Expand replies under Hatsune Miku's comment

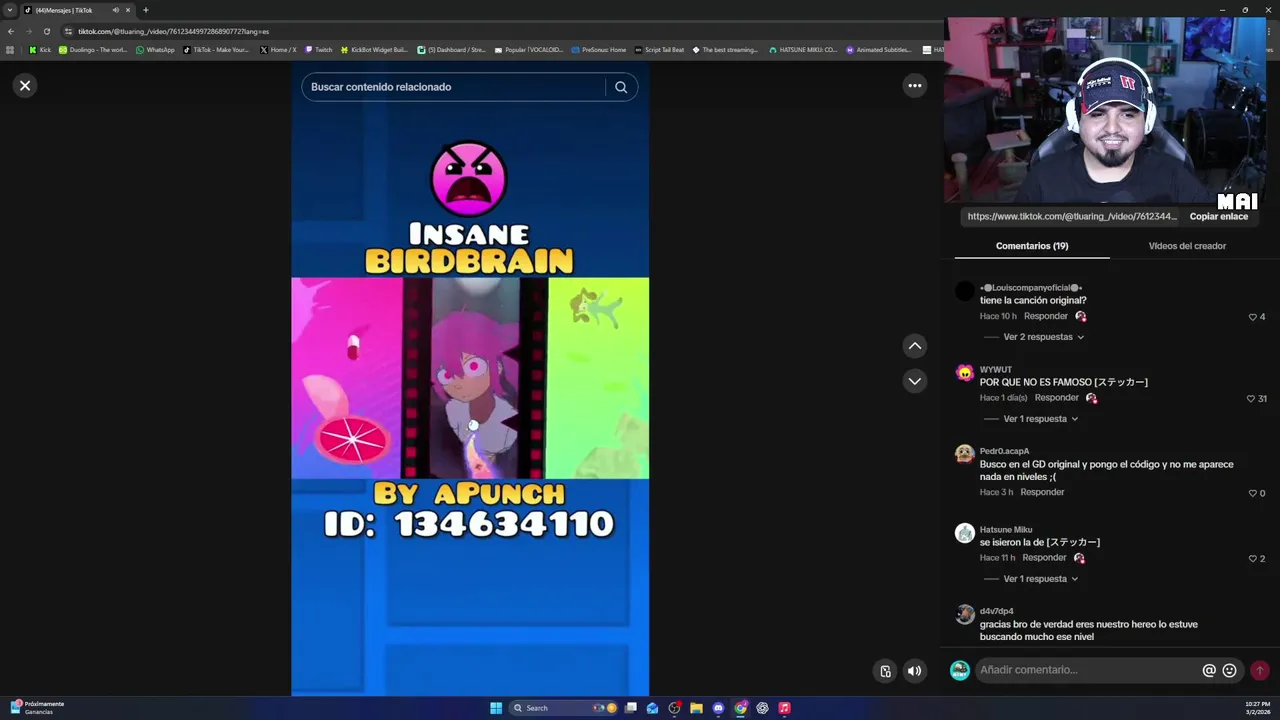coord(1040,579)
